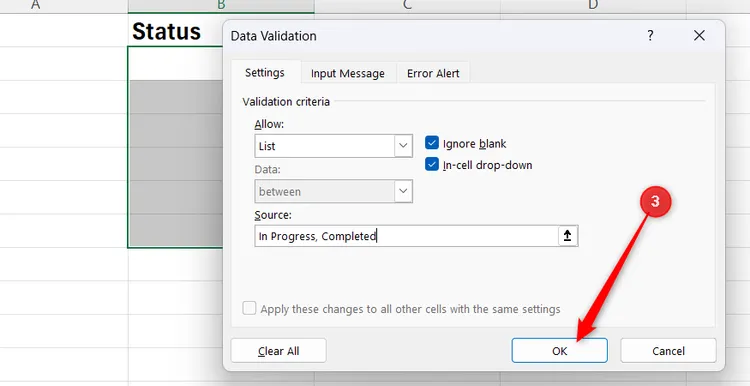Switch to the Settings tab
This screenshot has height=386, width=750.
[x=265, y=73]
